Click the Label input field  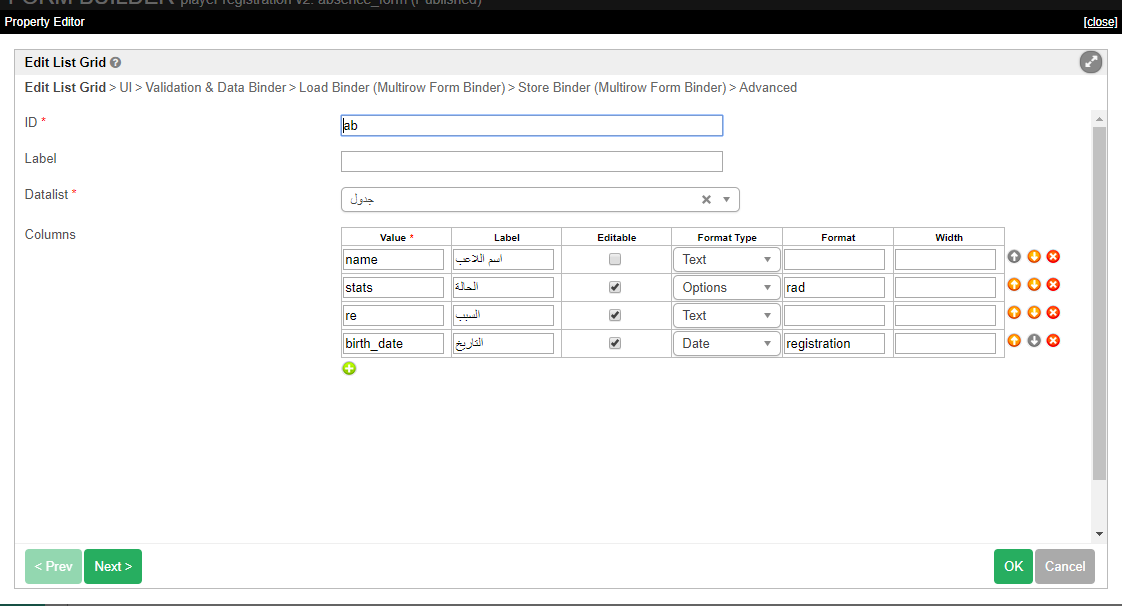click(531, 162)
